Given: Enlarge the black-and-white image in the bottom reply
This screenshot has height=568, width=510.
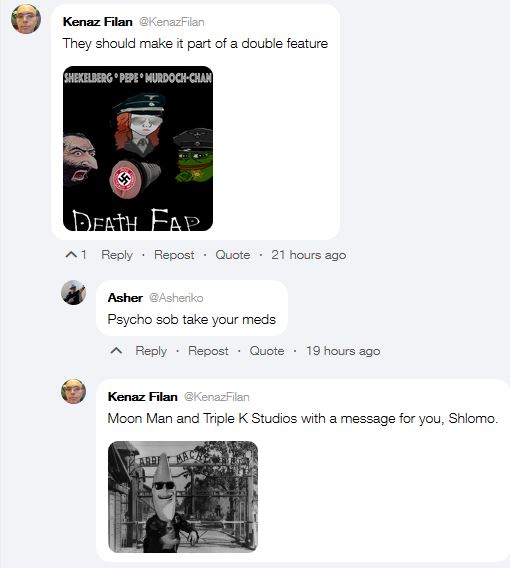Looking at the screenshot, I should coord(183,497).
